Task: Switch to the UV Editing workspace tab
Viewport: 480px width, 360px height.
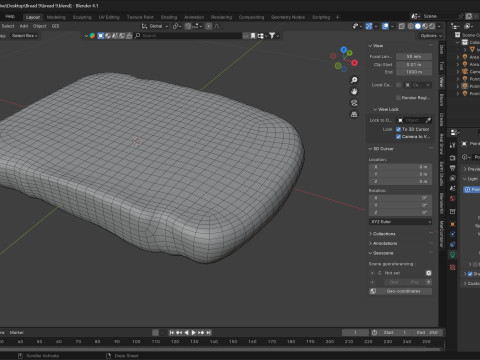Action: [x=109, y=17]
